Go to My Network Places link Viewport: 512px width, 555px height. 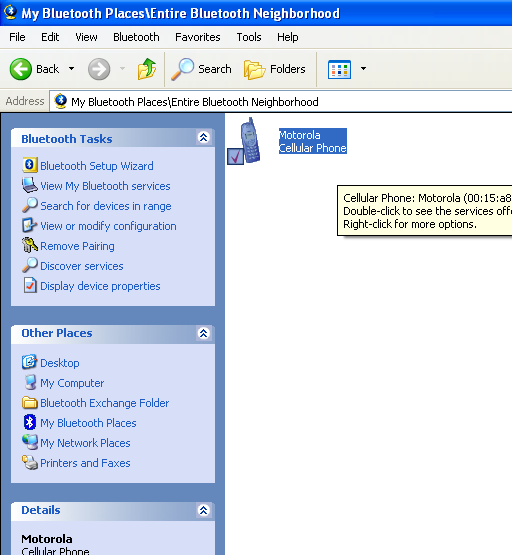click(x=85, y=443)
